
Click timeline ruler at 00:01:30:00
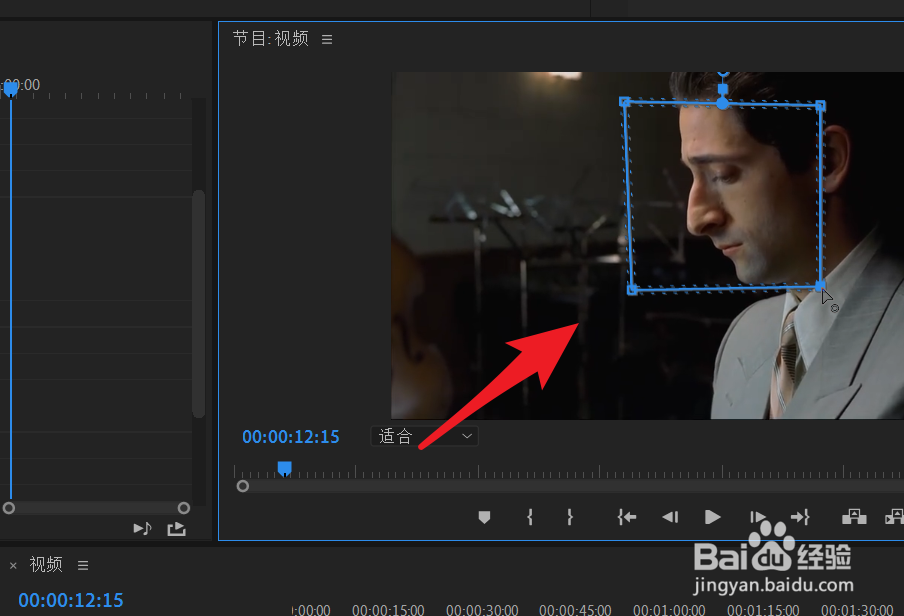click(857, 610)
